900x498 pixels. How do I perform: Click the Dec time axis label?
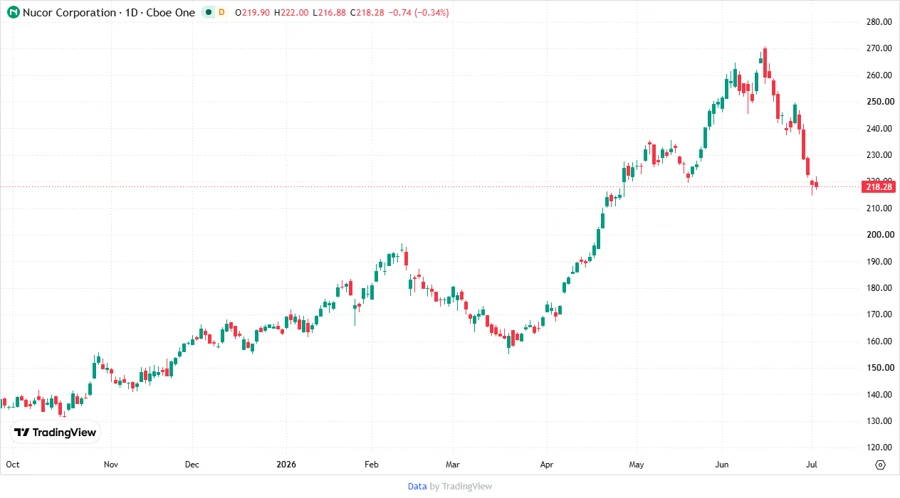tap(192, 464)
